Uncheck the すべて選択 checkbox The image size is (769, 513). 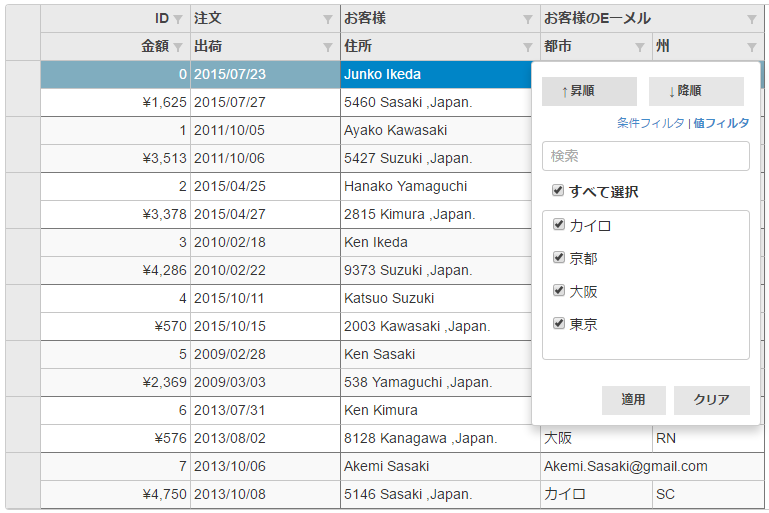tap(558, 191)
